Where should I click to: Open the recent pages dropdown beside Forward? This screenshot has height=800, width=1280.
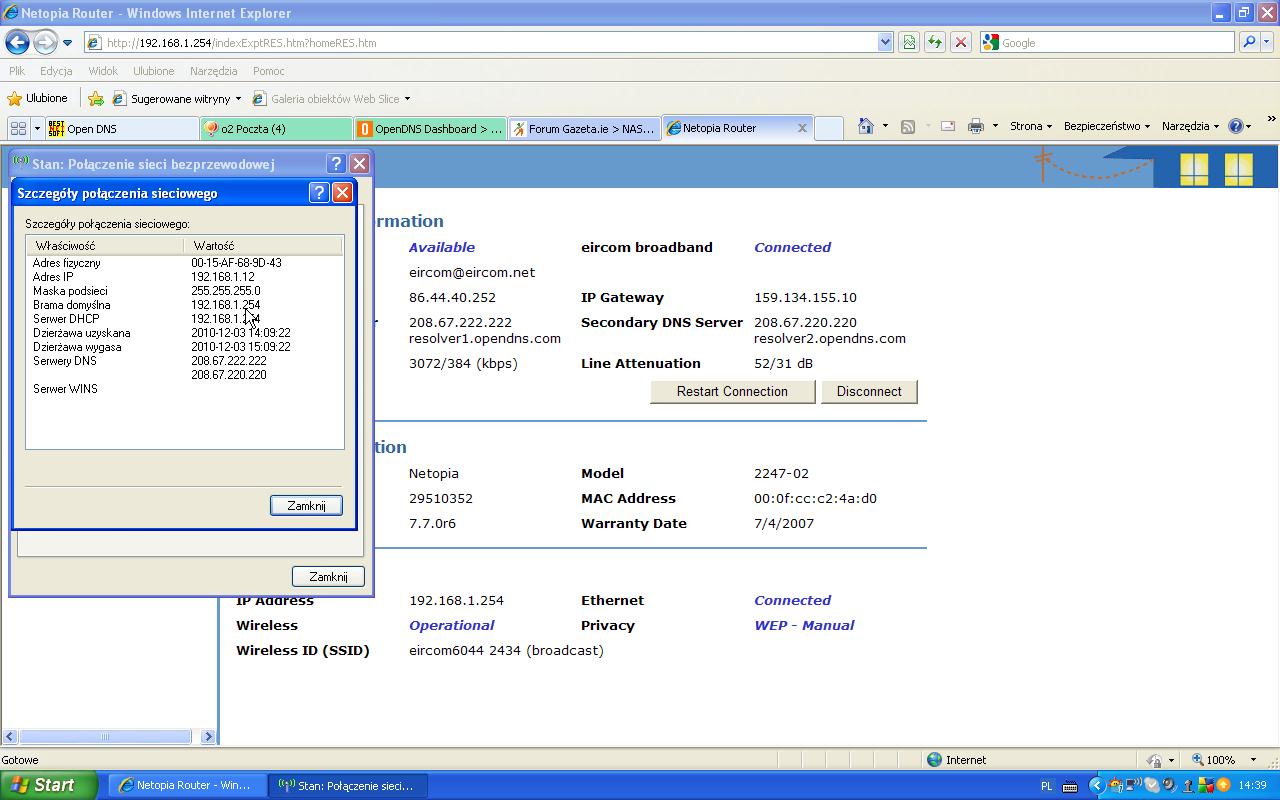click(x=67, y=43)
